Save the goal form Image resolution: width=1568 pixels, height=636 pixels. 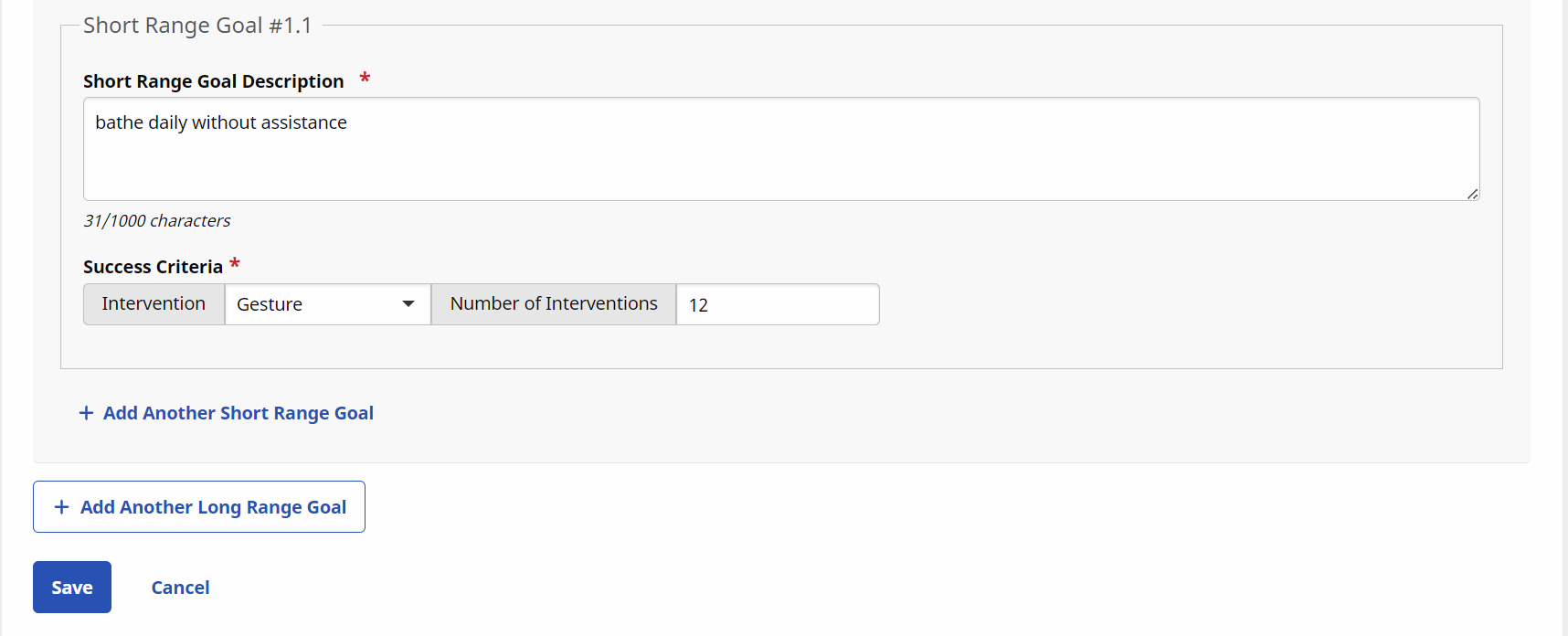(x=72, y=588)
